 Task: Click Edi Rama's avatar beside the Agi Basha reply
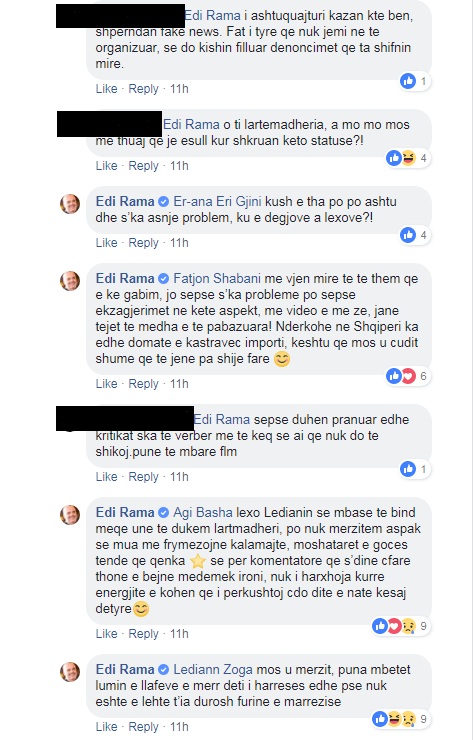click(x=70, y=515)
